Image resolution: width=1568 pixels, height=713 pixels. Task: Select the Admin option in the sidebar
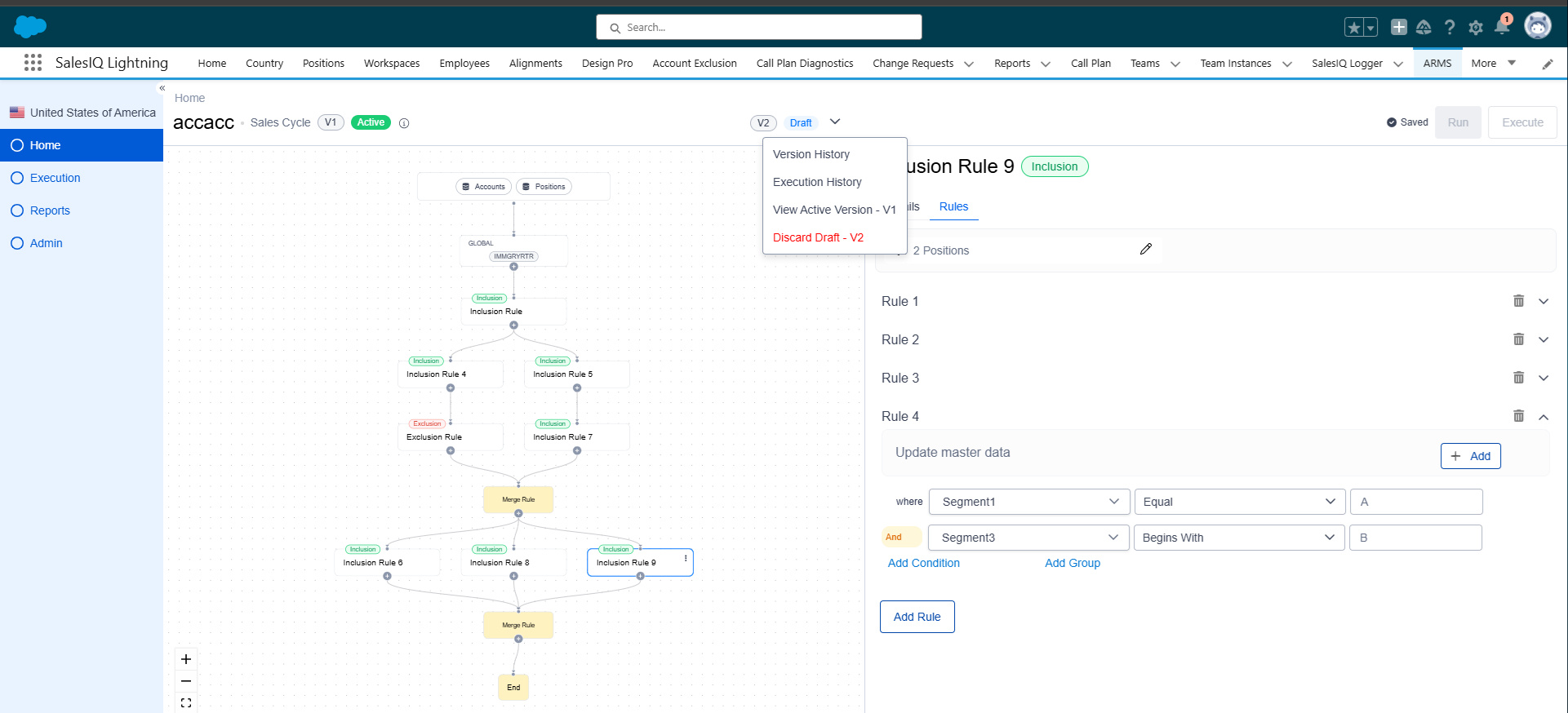[x=46, y=243]
